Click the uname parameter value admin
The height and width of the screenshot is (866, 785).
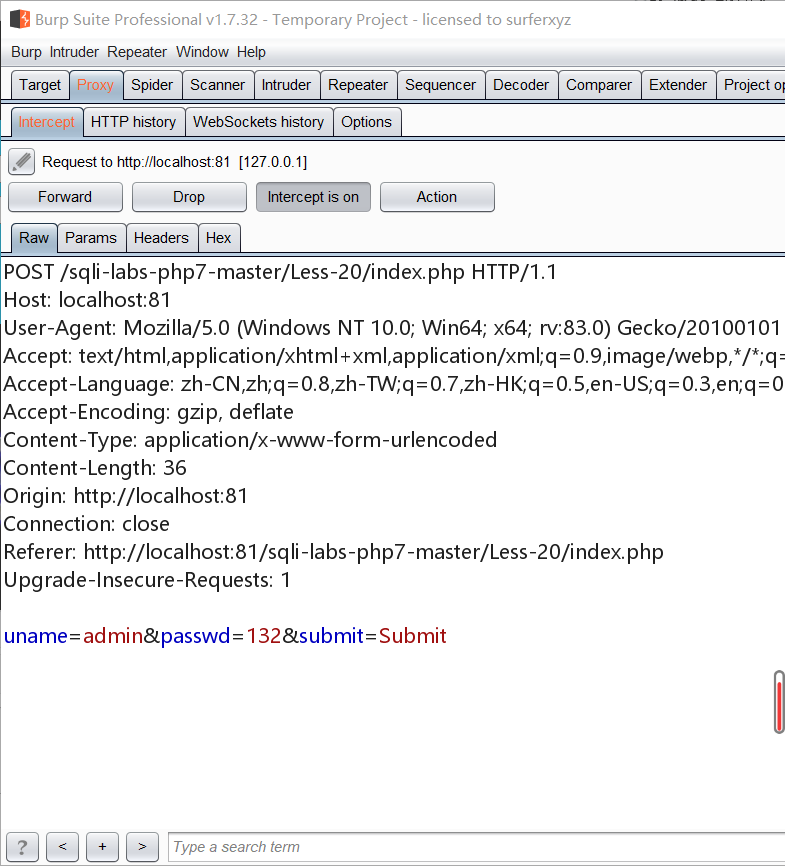click(113, 636)
